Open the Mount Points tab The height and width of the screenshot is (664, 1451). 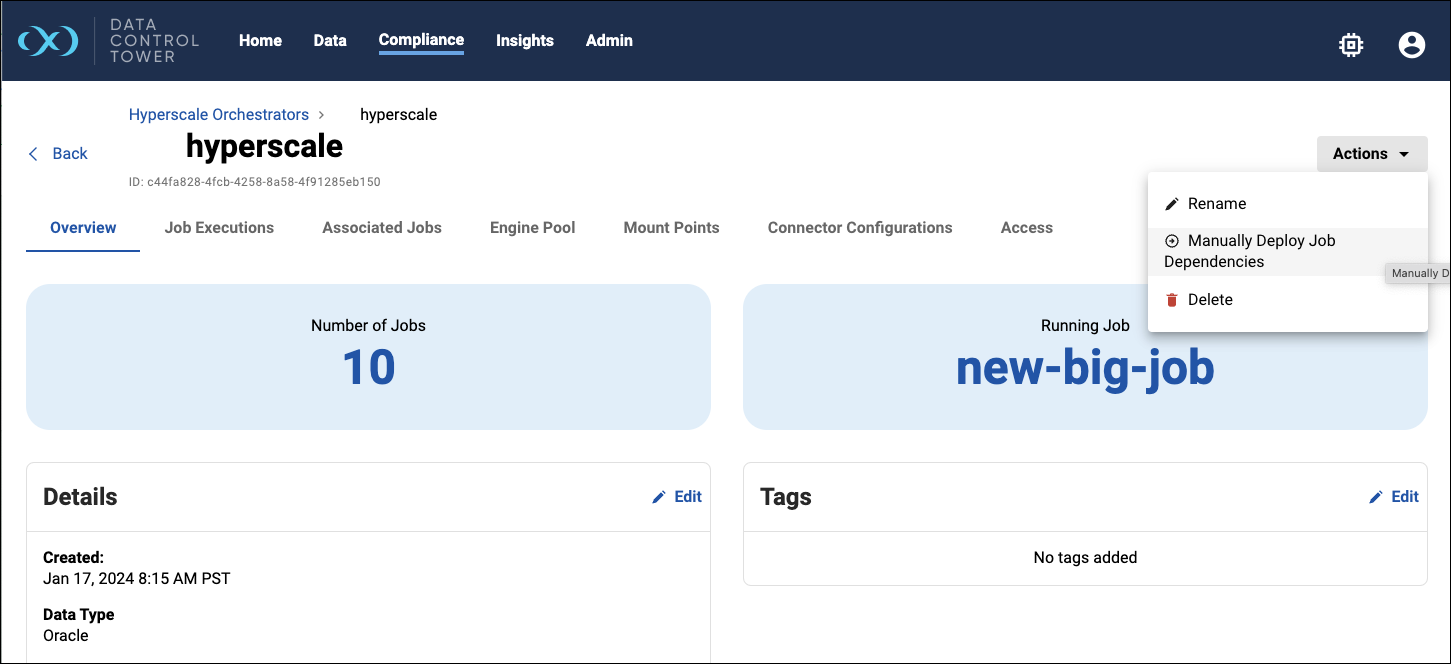[671, 228]
